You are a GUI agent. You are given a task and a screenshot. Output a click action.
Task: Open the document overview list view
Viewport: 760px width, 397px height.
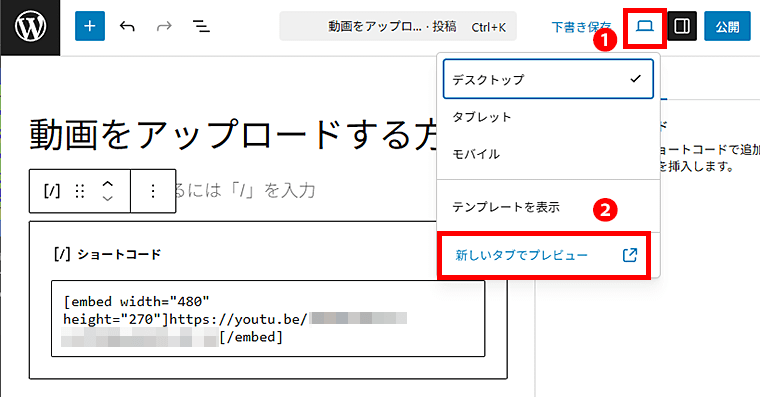[x=201, y=26]
